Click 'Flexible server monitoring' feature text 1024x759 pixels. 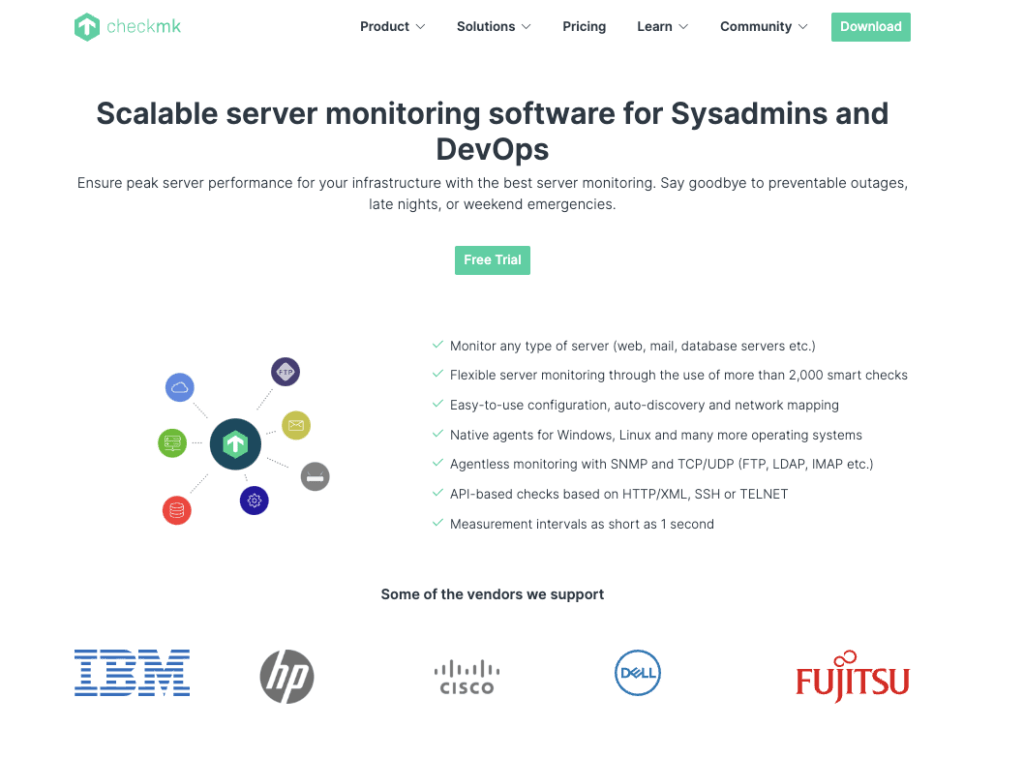point(679,375)
